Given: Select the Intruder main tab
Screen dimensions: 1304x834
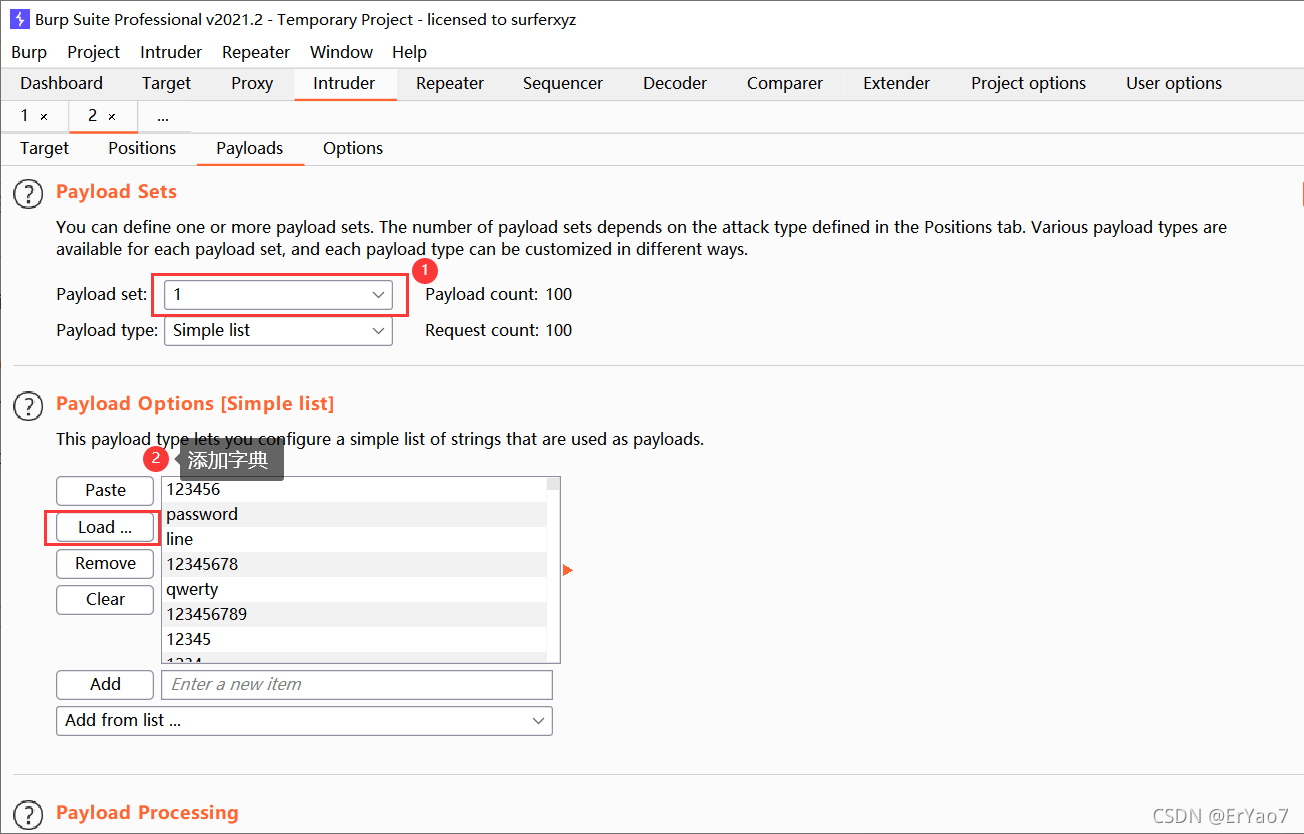Looking at the screenshot, I should pos(344,83).
